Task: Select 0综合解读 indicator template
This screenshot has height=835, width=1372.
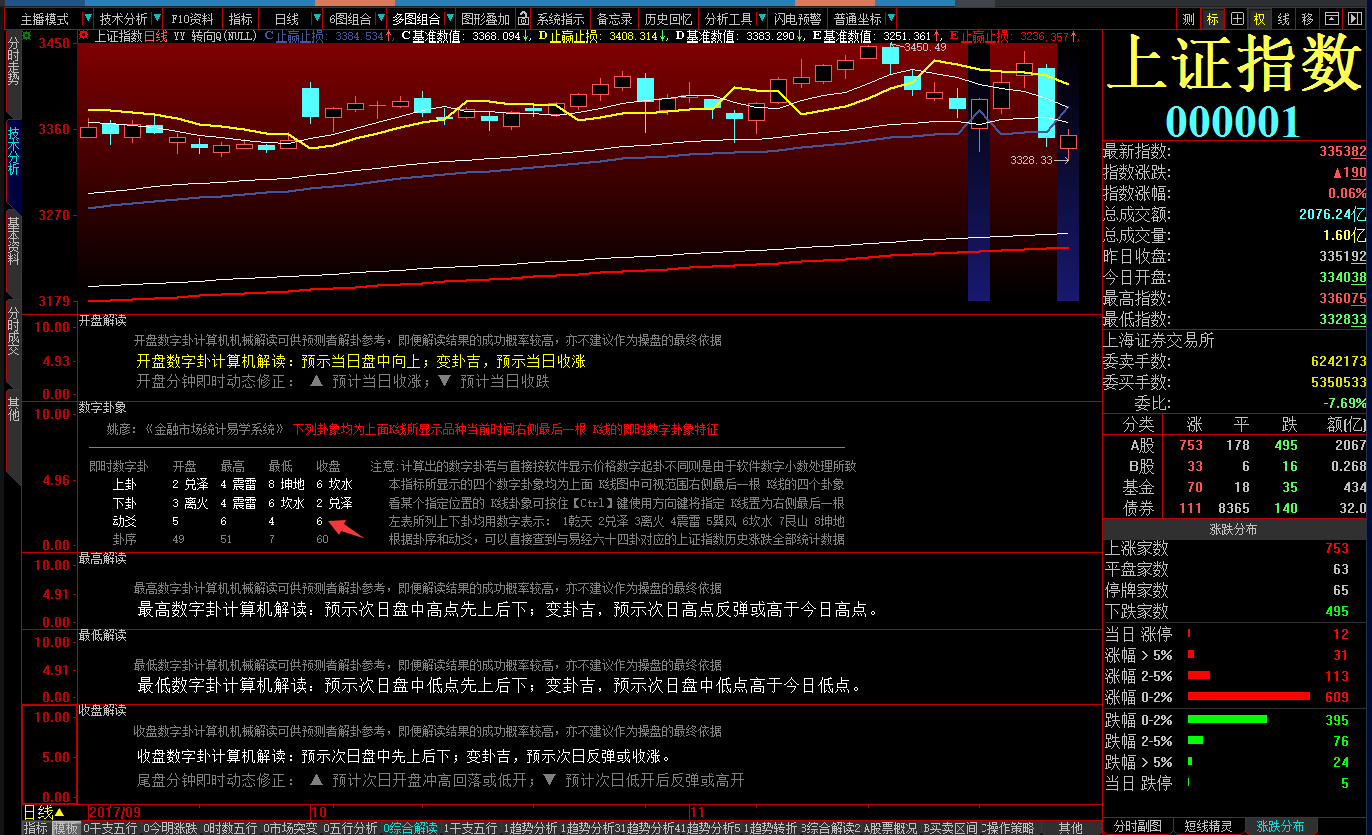Action: [410, 828]
